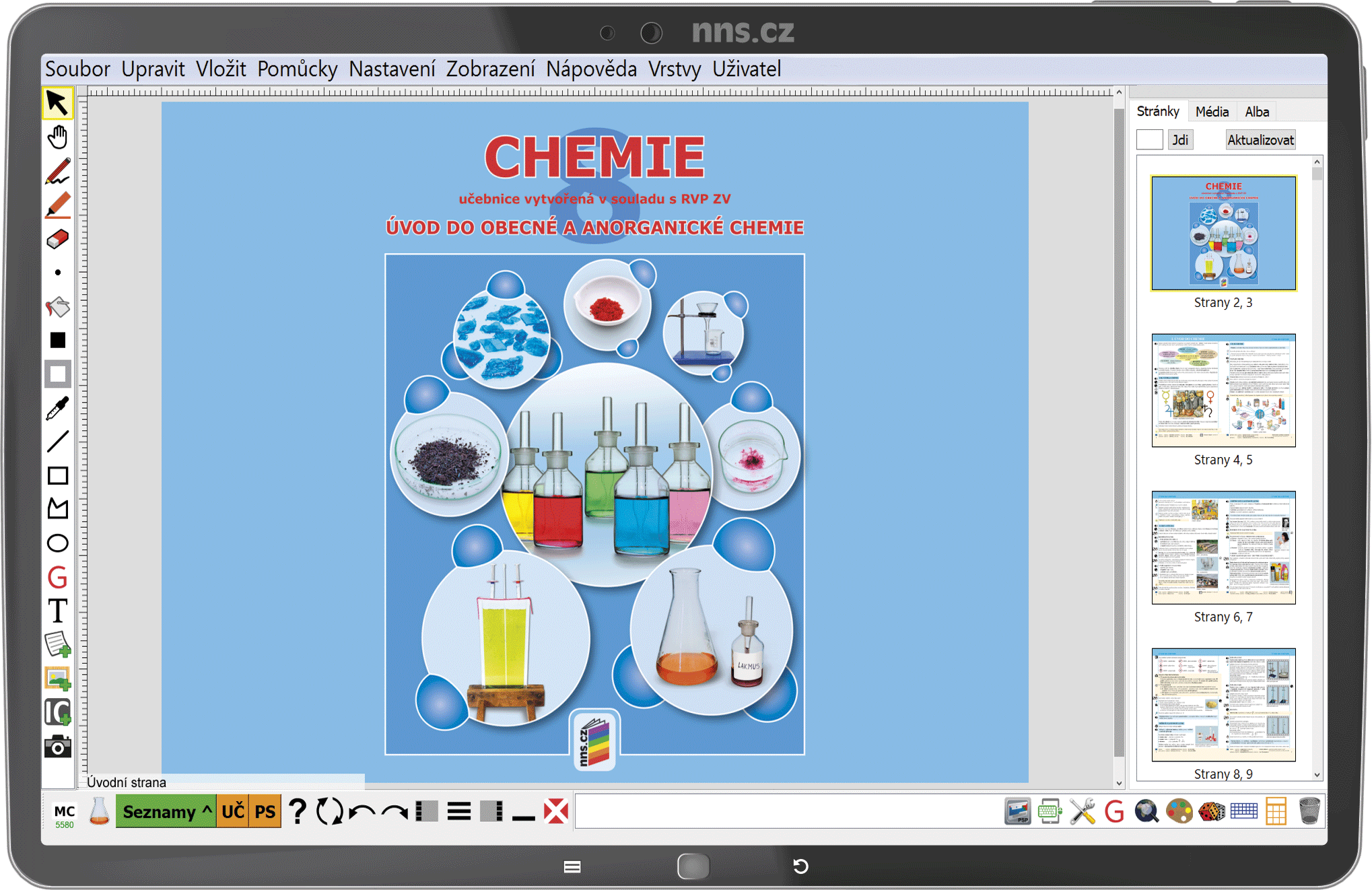Open the camera snapshot tool
The width and height of the screenshot is (1372, 890).
tap(58, 747)
